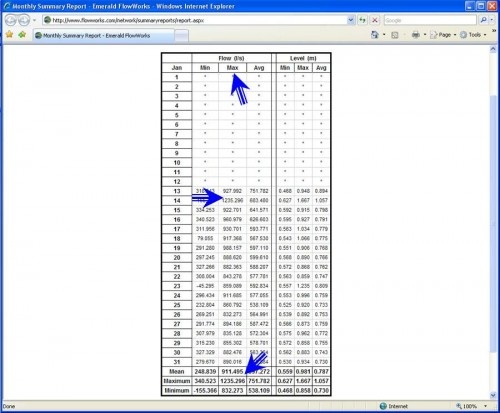Open zoom level dropdown arrow in status bar
Screen dimensions: 500x413
click(485, 406)
